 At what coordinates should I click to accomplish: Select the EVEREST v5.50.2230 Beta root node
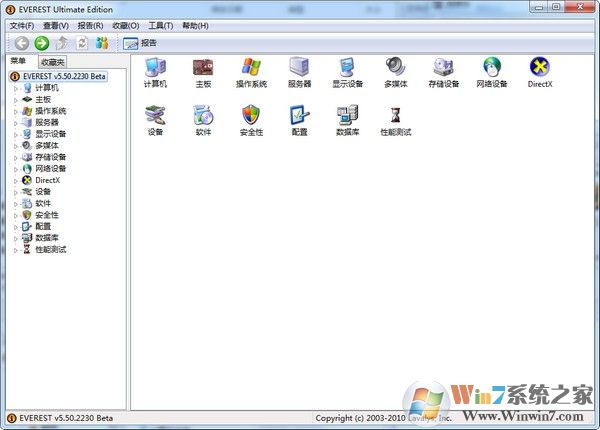tap(64, 76)
